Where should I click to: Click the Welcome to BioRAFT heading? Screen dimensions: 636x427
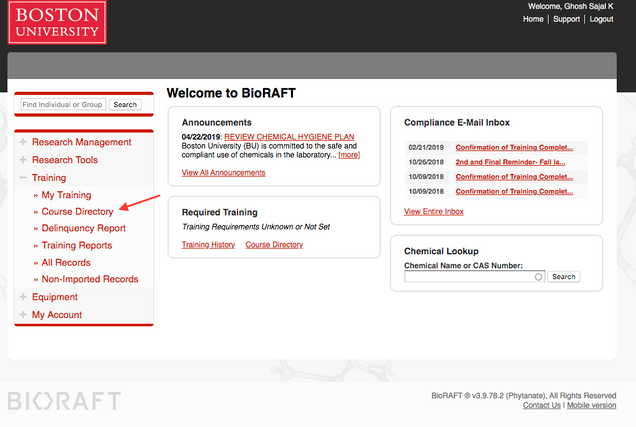coord(231,93)
